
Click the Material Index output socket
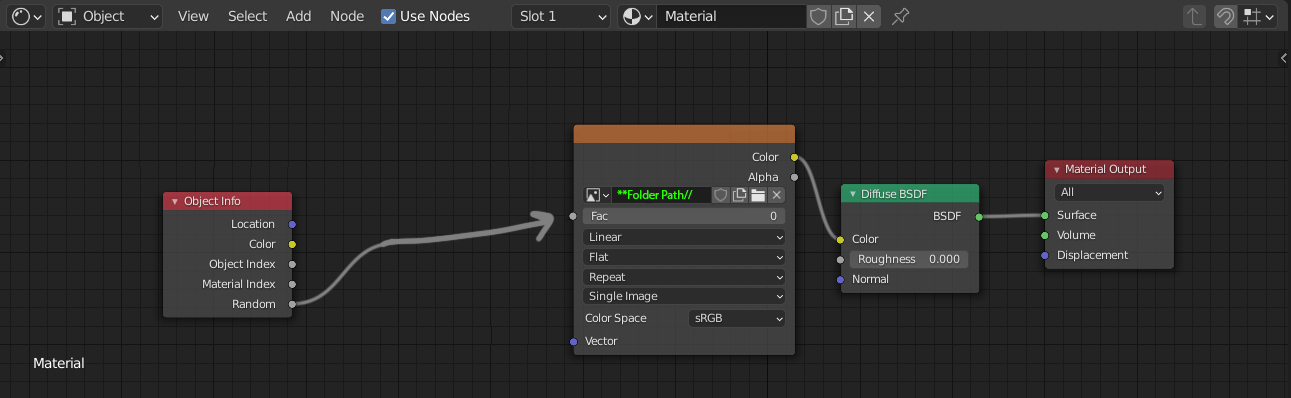[292, 284]
